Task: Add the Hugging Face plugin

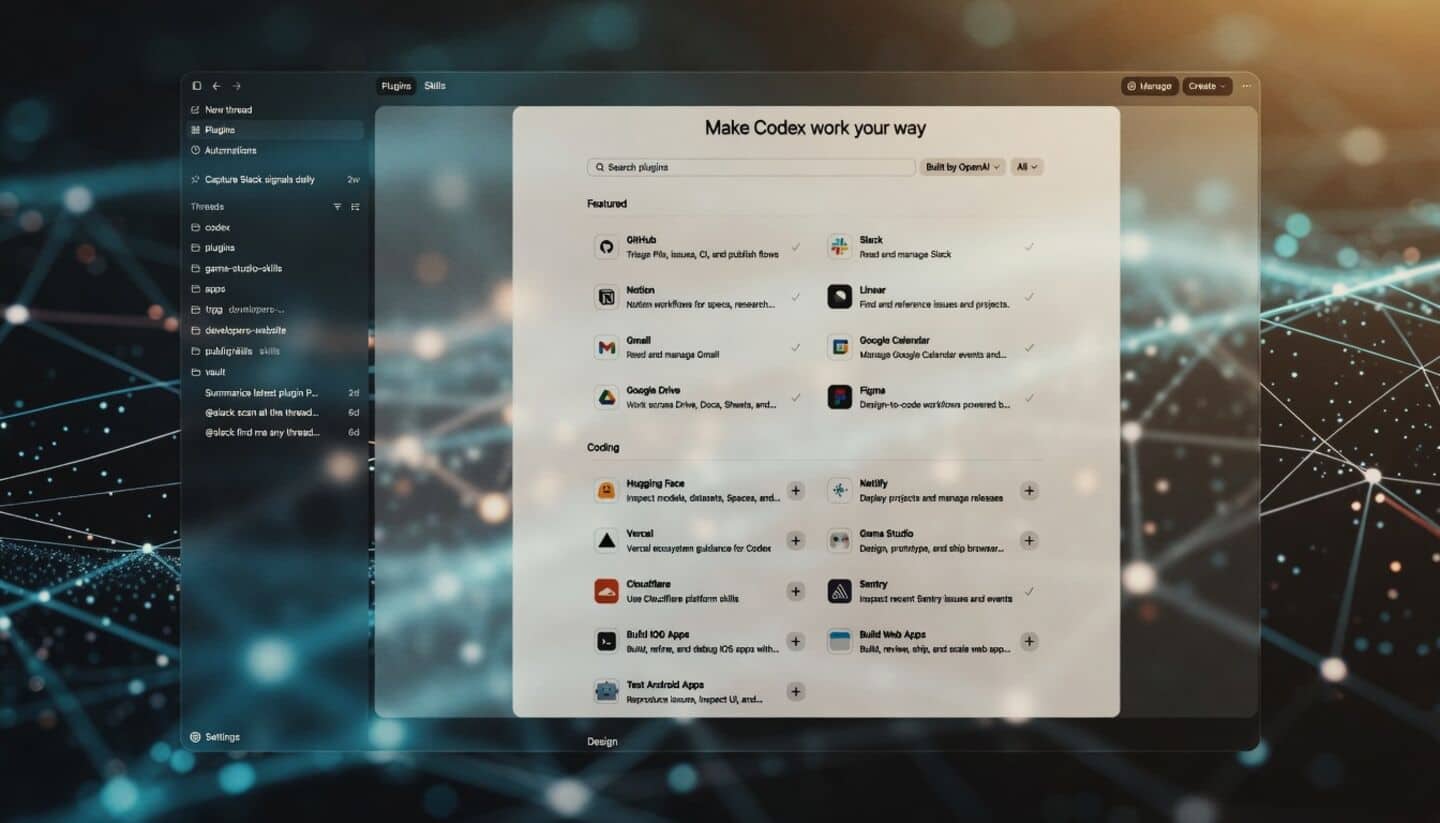Action: (796, 490)
